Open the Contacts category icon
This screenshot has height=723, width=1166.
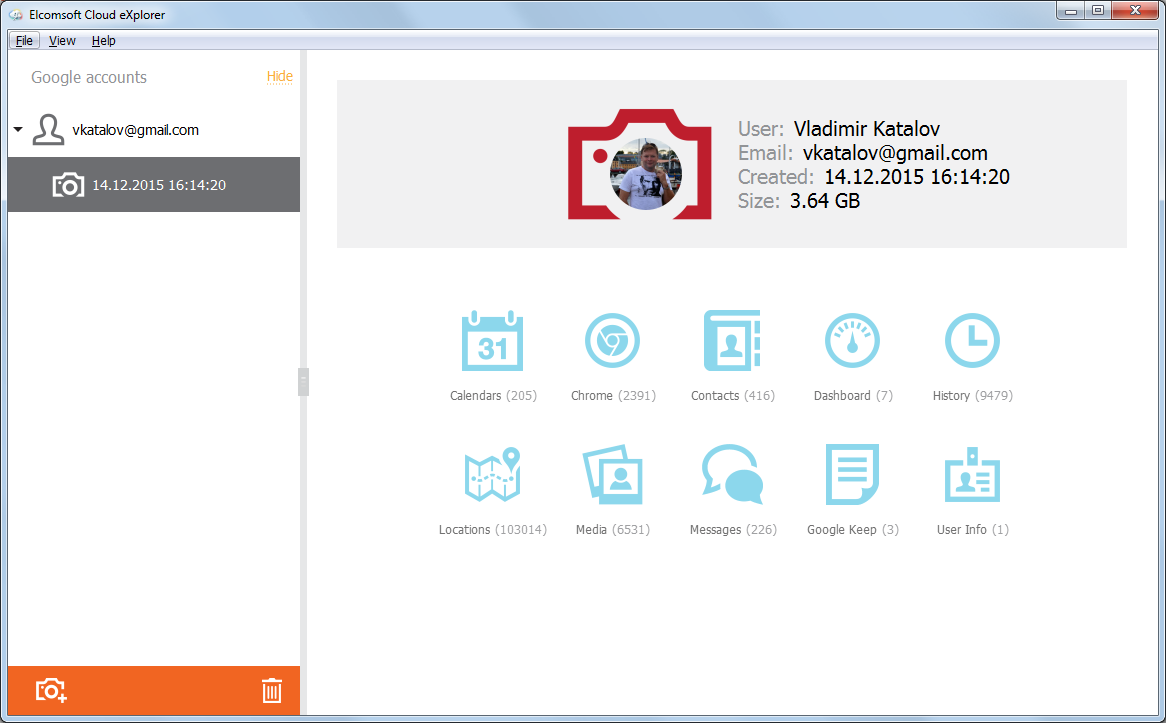(732, 342)
